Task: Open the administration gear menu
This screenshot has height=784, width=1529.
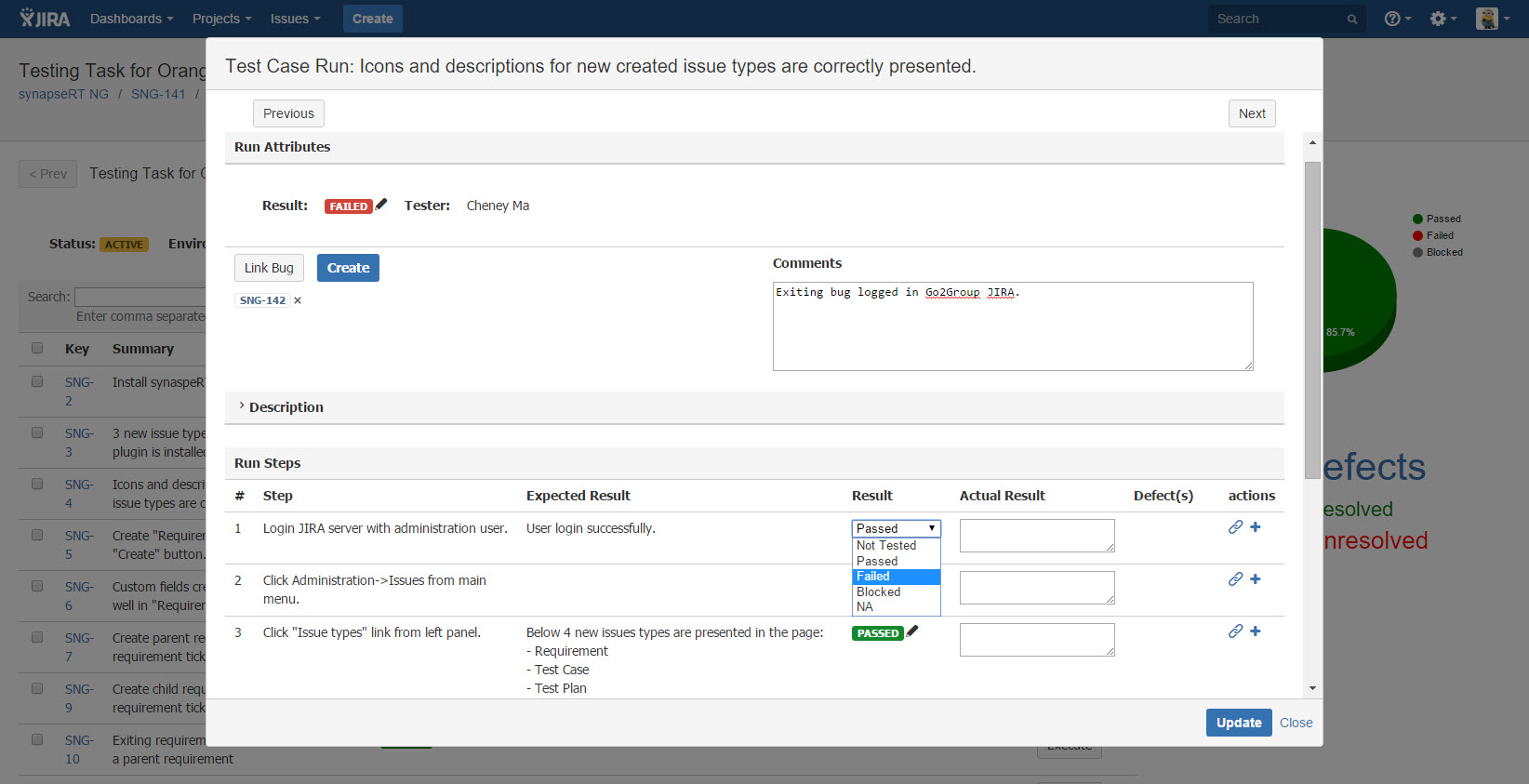Action: (x=1443, y=19)
